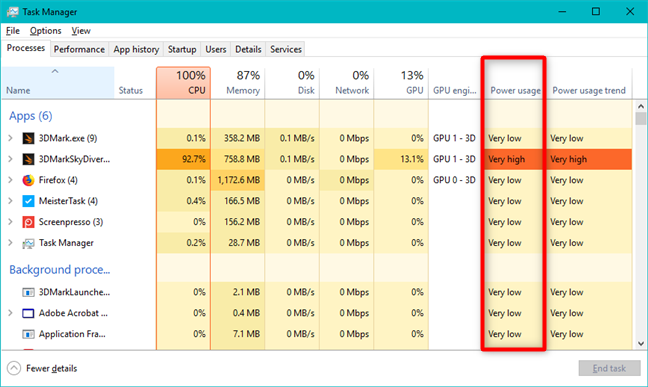The height and width of the screenshot is (387, 648).
Task: Sort by the Status column header
Action: pos(135,83)
